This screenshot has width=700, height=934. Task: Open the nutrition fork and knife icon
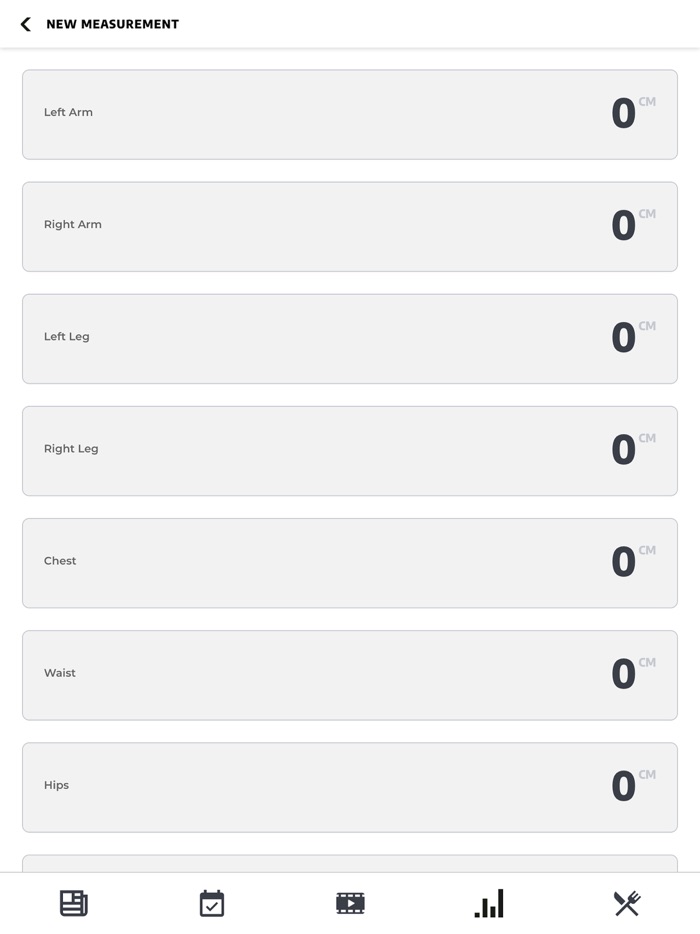coord(627,904)
